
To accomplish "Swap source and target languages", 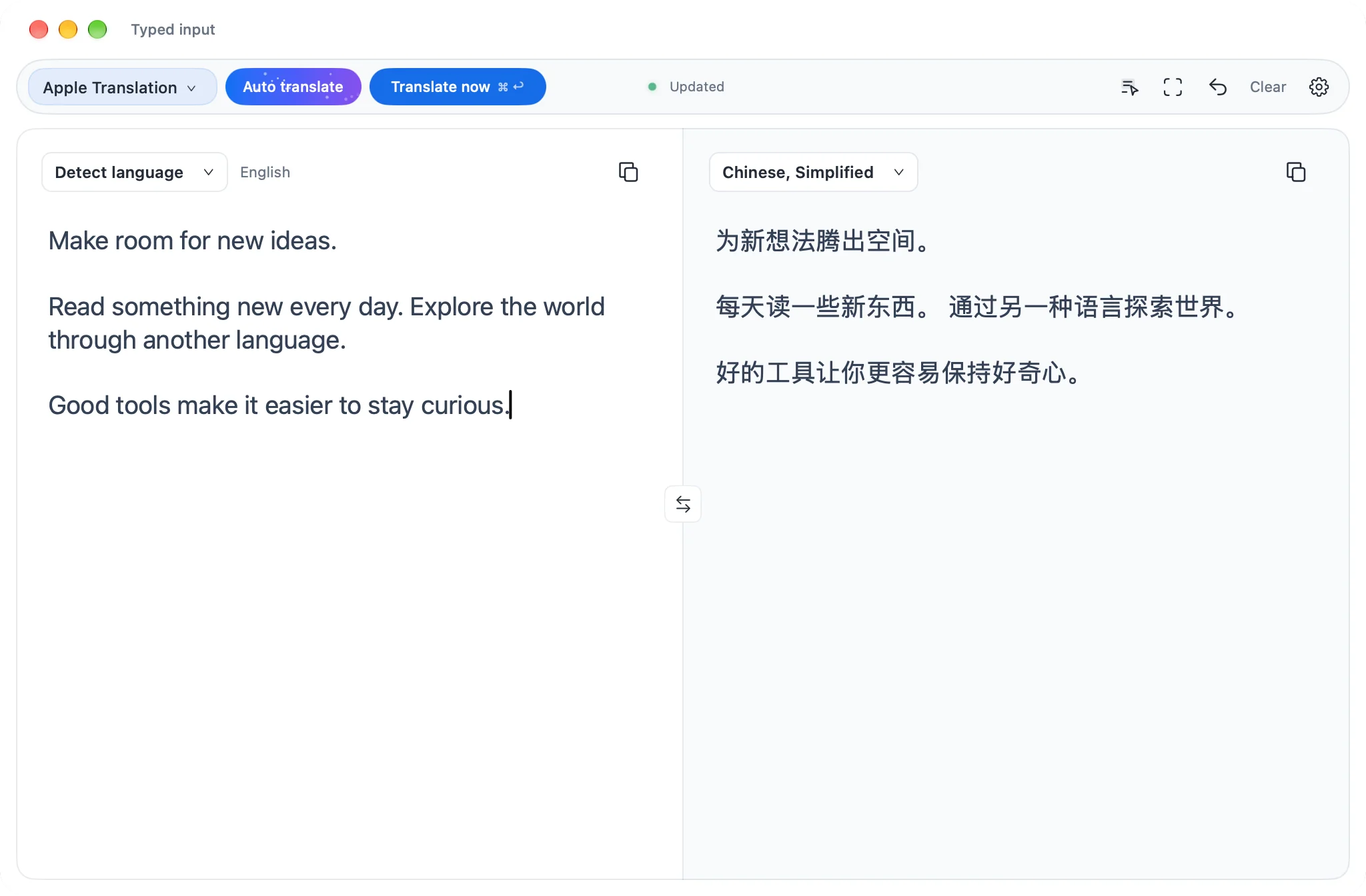I will point(683,504).
